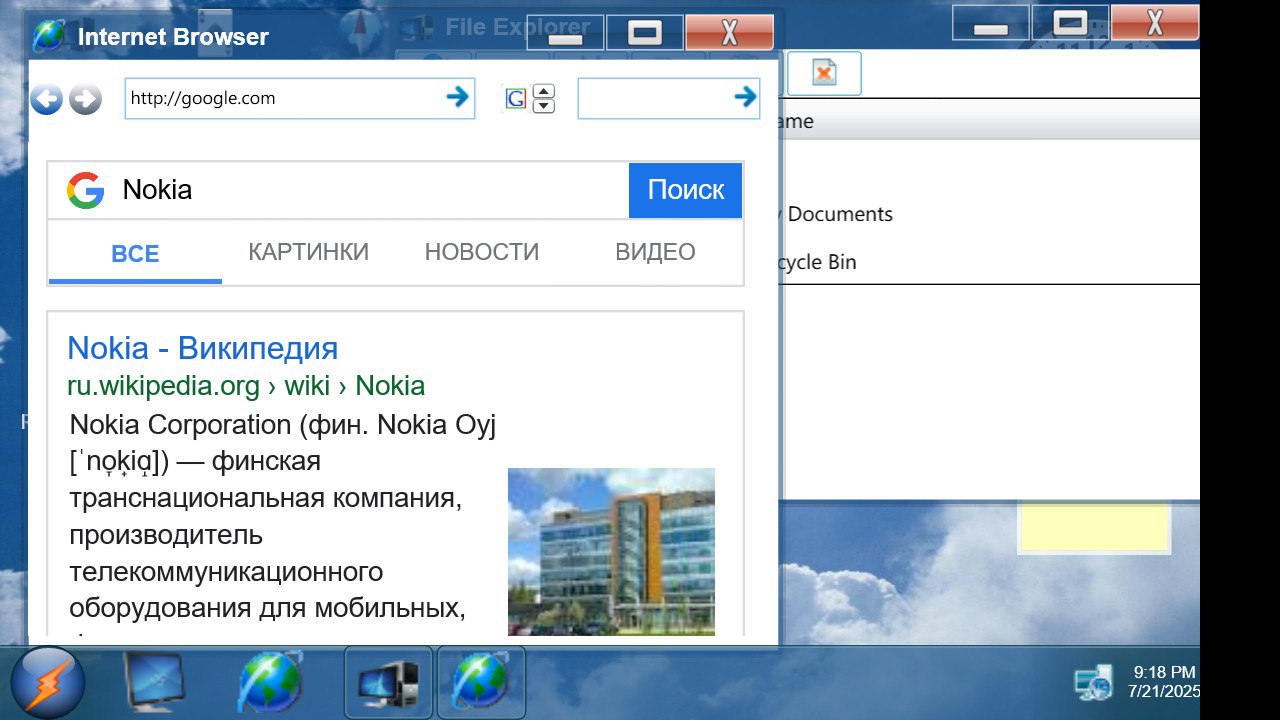Click the browser Forward arrow button
The image size is (1280, 720).
click(86, 99)
